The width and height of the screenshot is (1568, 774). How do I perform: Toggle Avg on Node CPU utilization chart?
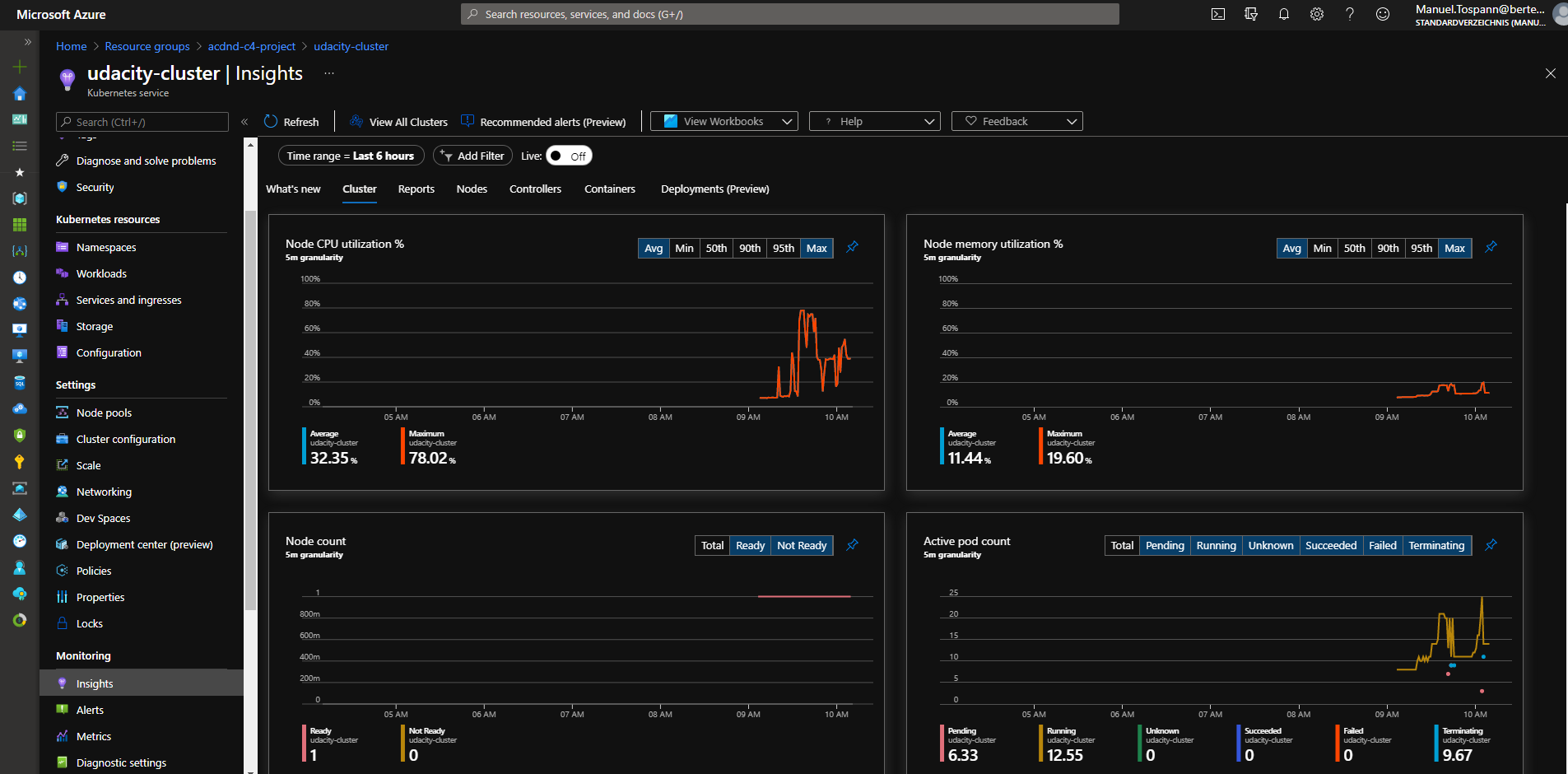coord(654,248)
